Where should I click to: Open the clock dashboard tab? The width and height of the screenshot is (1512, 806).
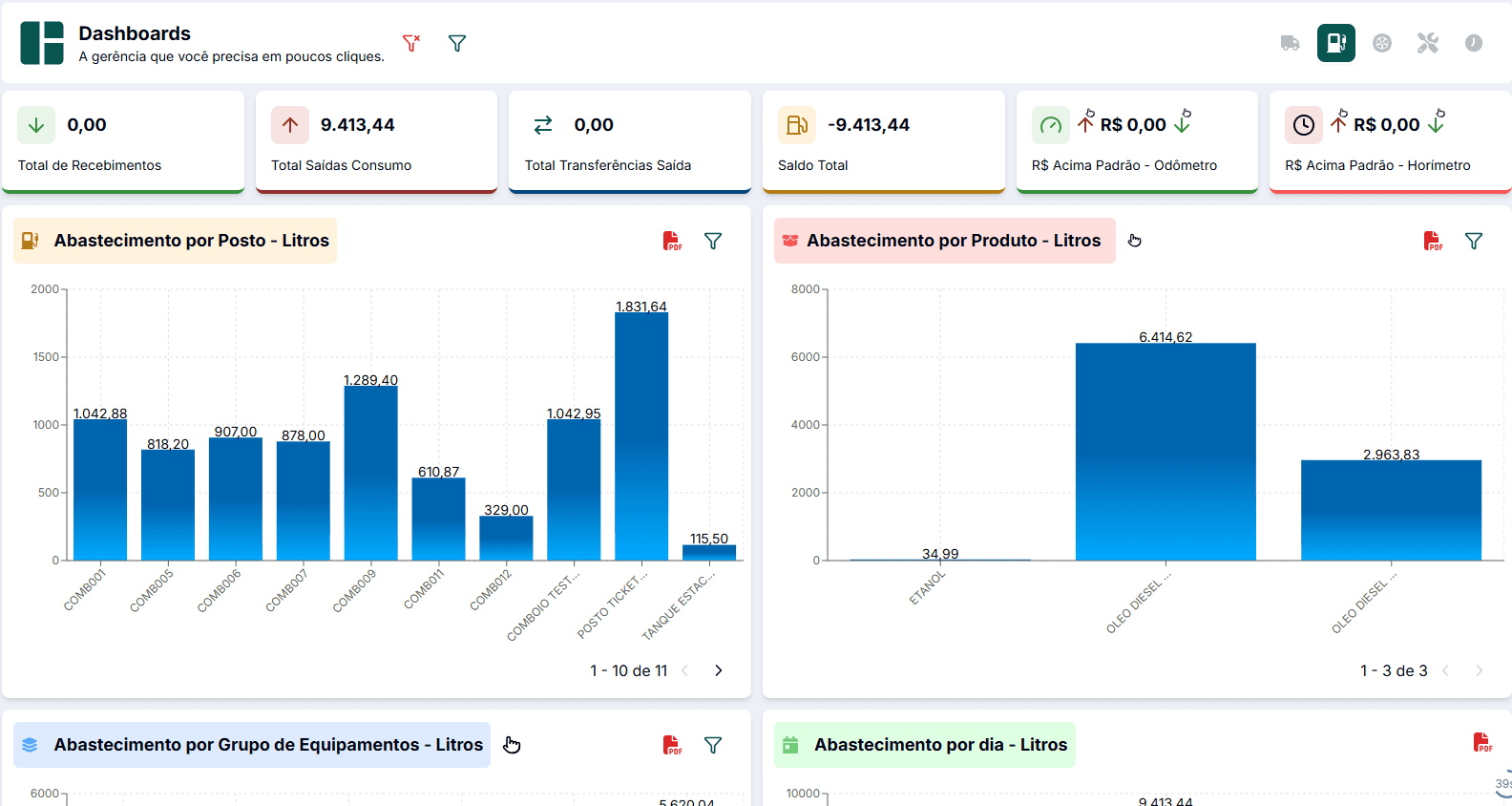point(1474,43)
